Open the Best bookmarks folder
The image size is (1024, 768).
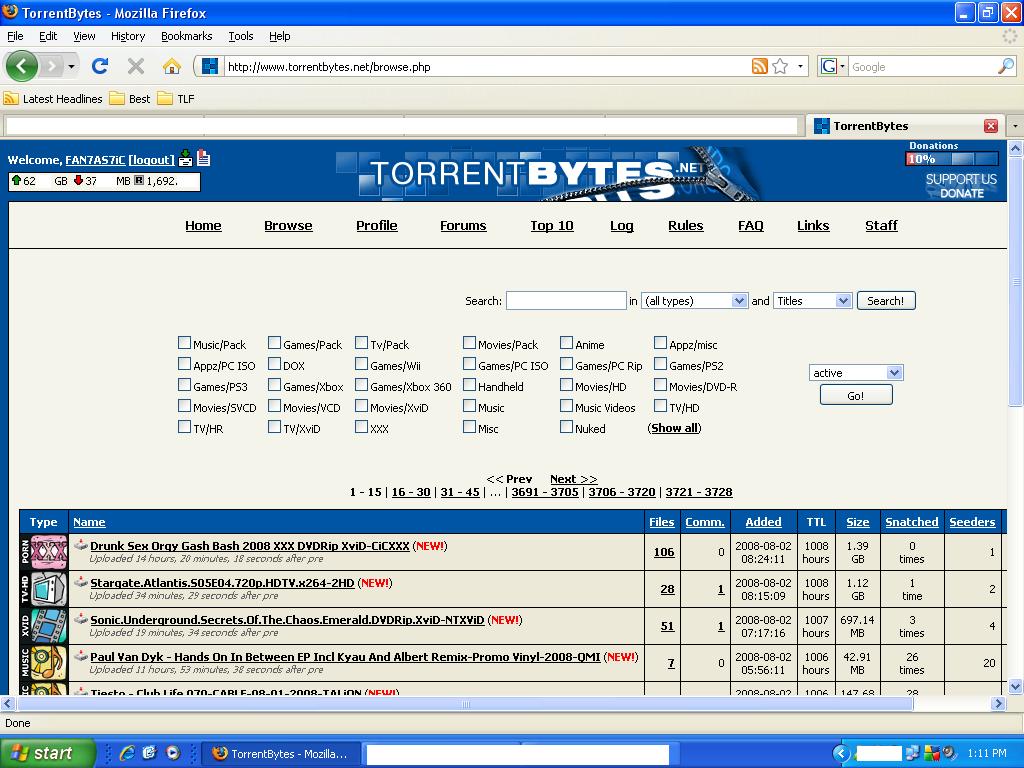pyautogui.click(x=130, y=99)
